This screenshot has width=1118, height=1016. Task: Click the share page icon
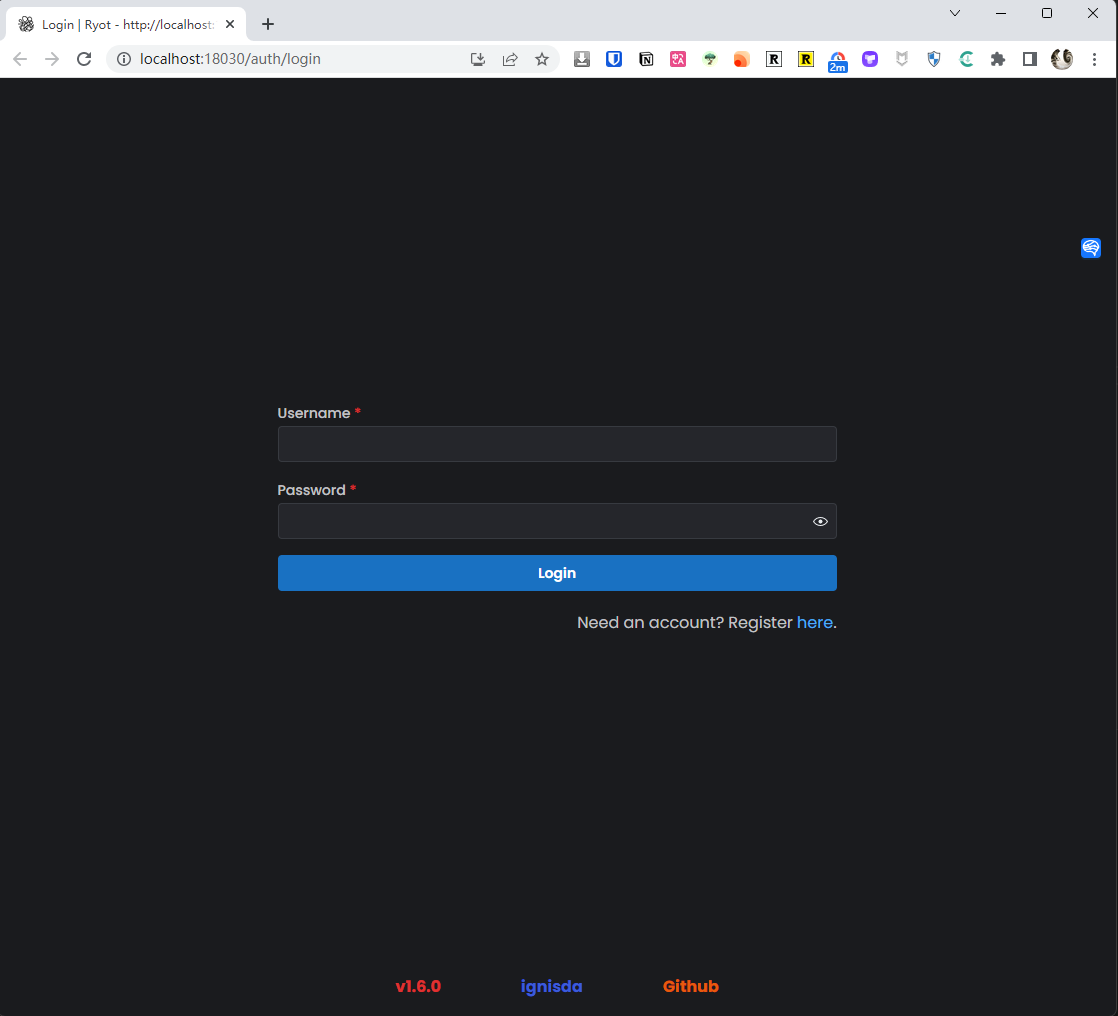(x=510, y=59)
